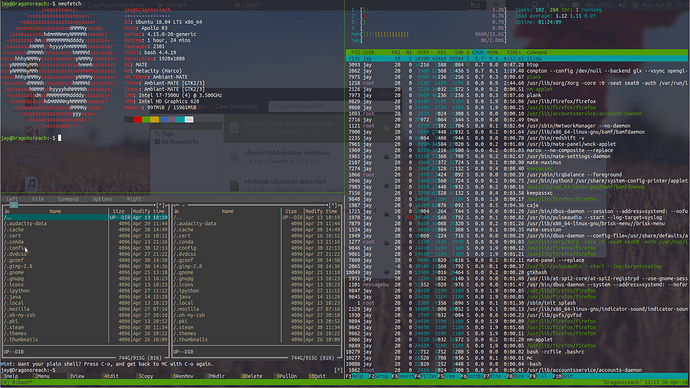Select the mate-session process row in htop
690x388 pixels.
pyautogui.click(x=517, y=230)
